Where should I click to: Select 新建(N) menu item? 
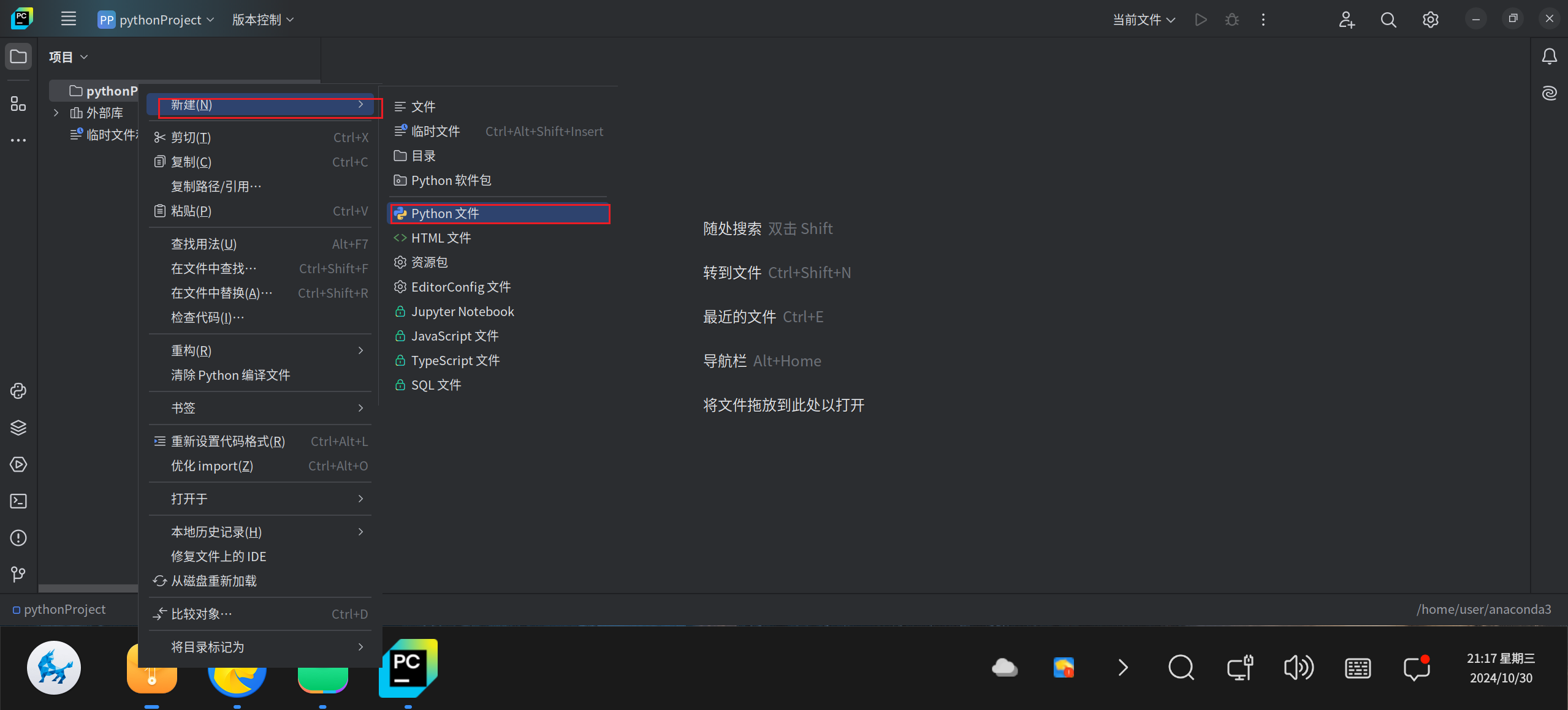tap(260, 105)
